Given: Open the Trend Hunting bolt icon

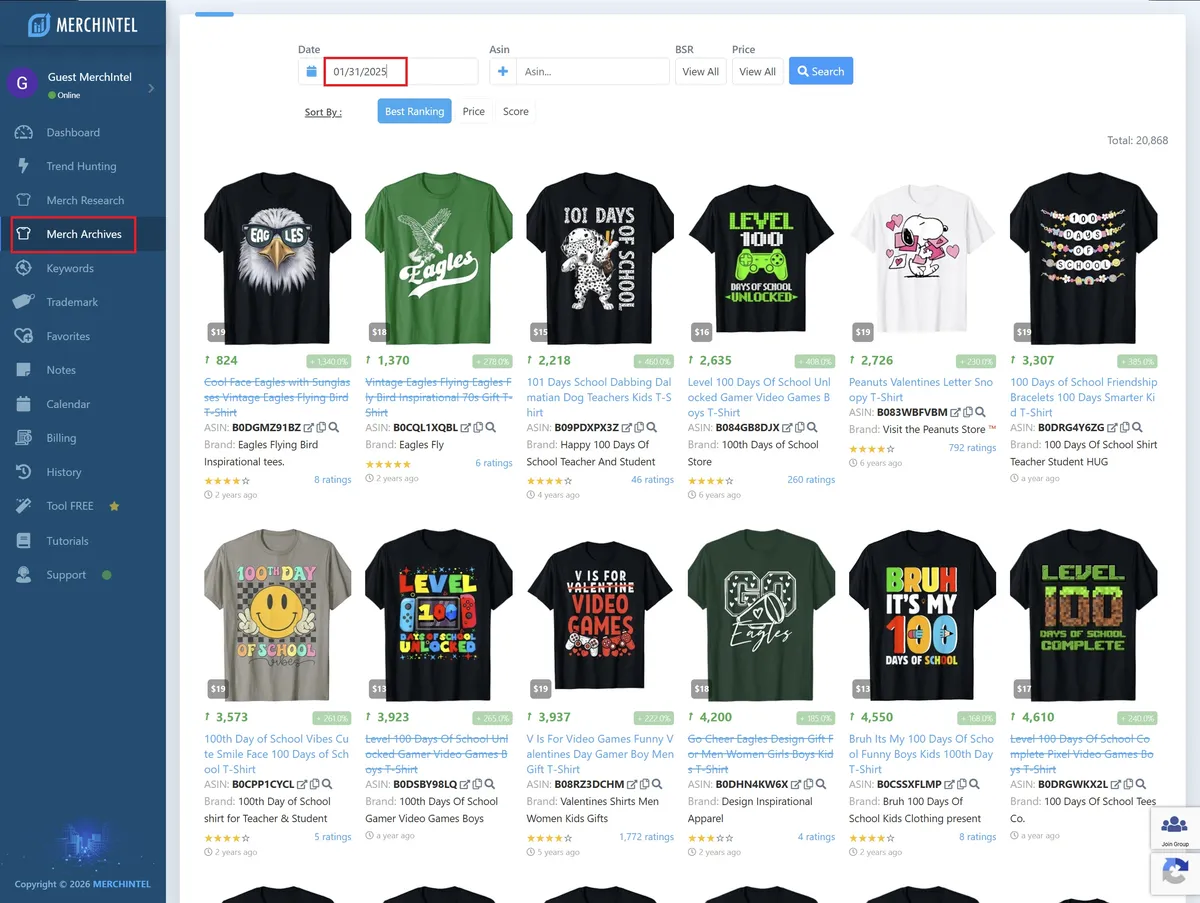Looking at the screenshot, I should coord(24,166).
